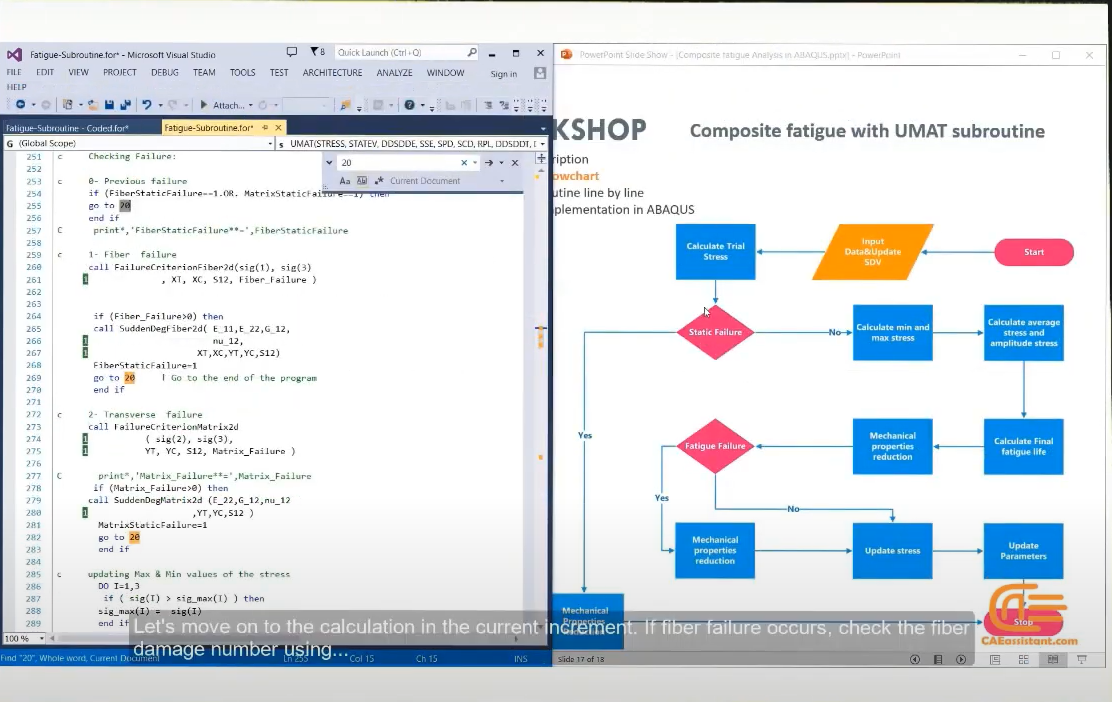Click the Quick Launch search field
The image size is (1112, 702).
pyautogui.click(x=401, y=52)
